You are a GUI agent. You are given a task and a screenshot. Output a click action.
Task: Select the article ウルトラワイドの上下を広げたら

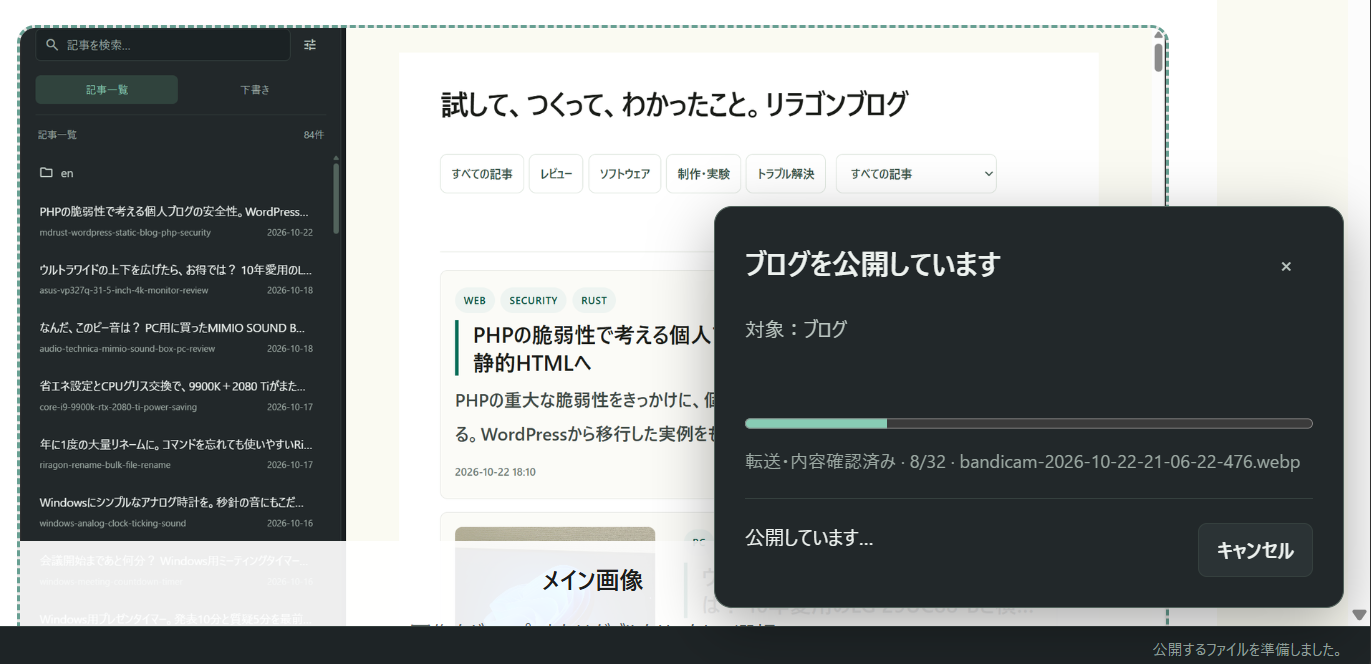(176, 279)
